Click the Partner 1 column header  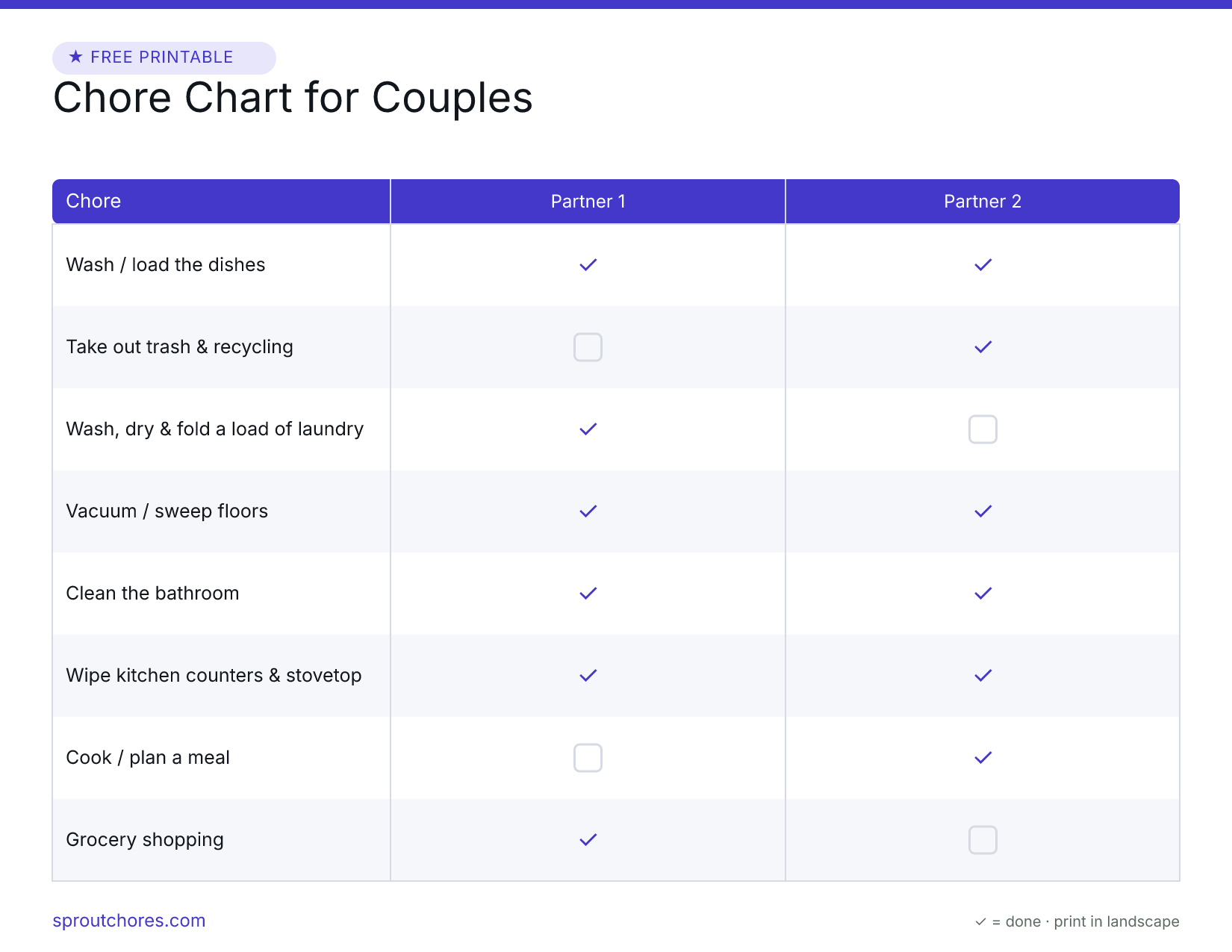point(588,201)
